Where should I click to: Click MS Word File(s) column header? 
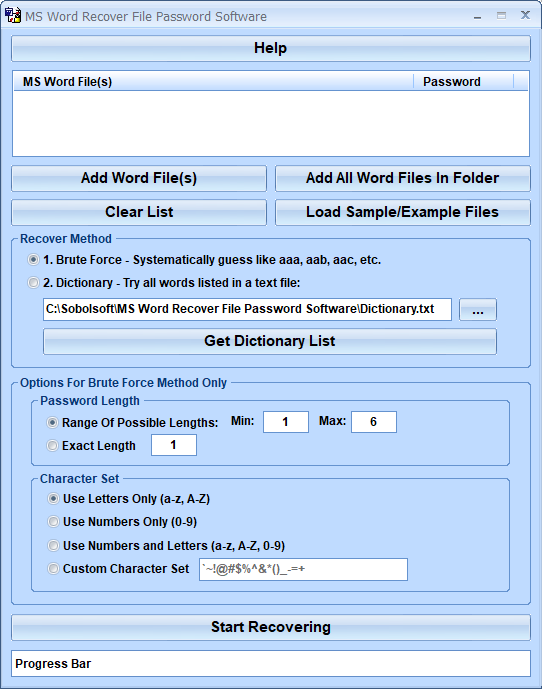[214, 82]
